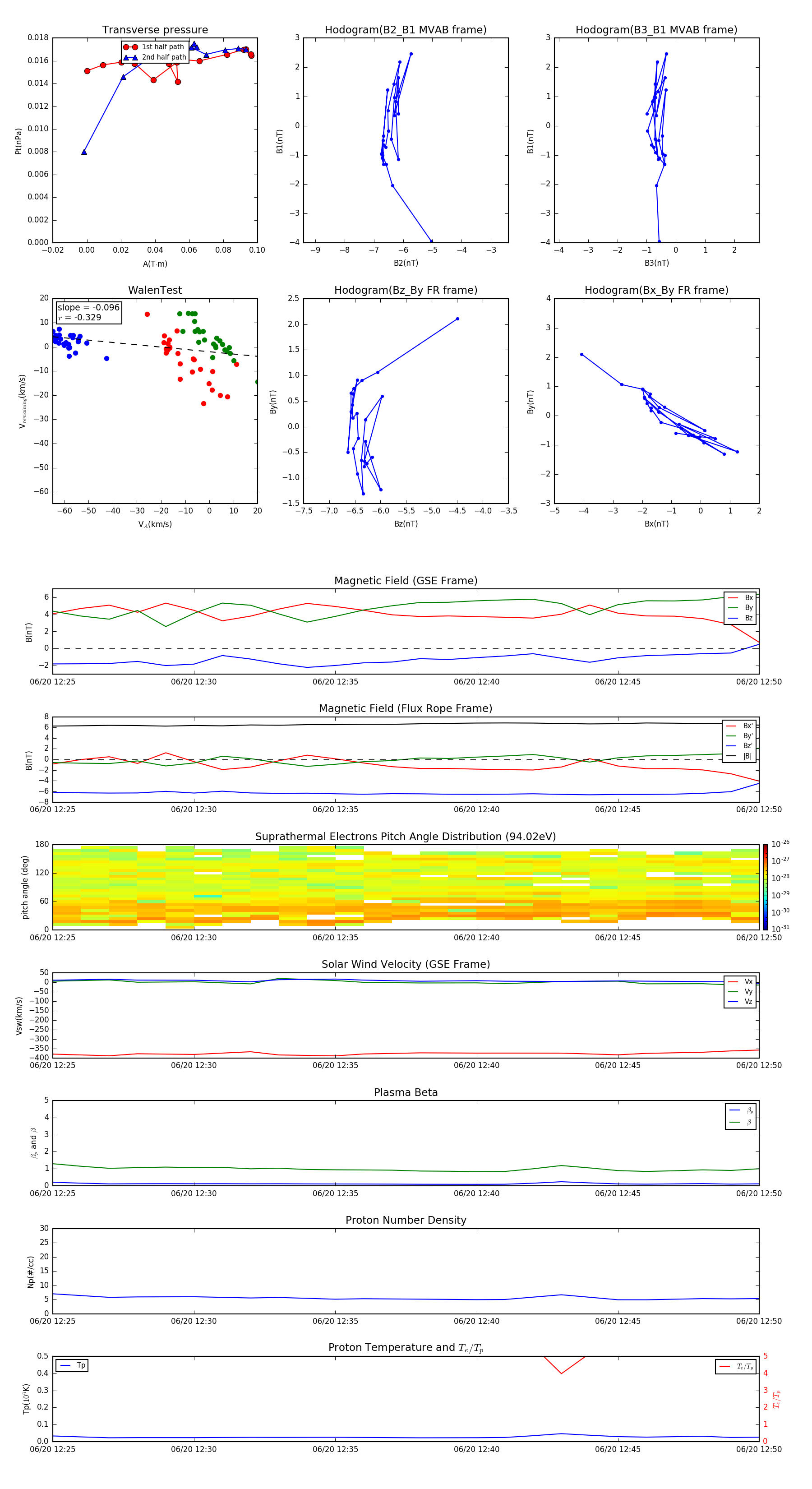Click the "WalenTest" plot title

(155, 290)
